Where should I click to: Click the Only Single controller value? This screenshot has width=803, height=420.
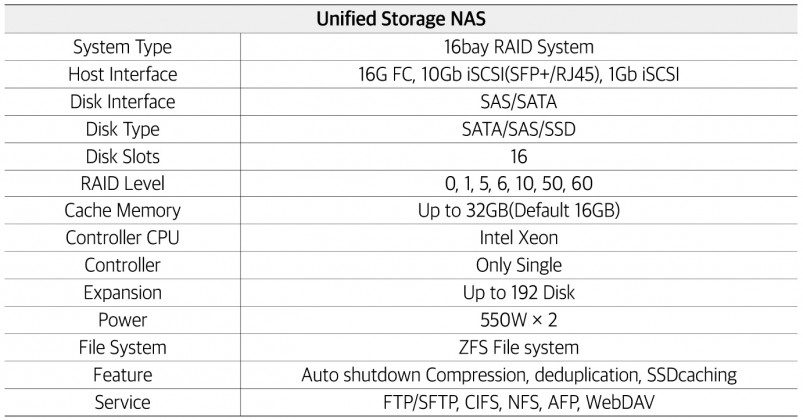pyautogui.click(x=518, y=265)
